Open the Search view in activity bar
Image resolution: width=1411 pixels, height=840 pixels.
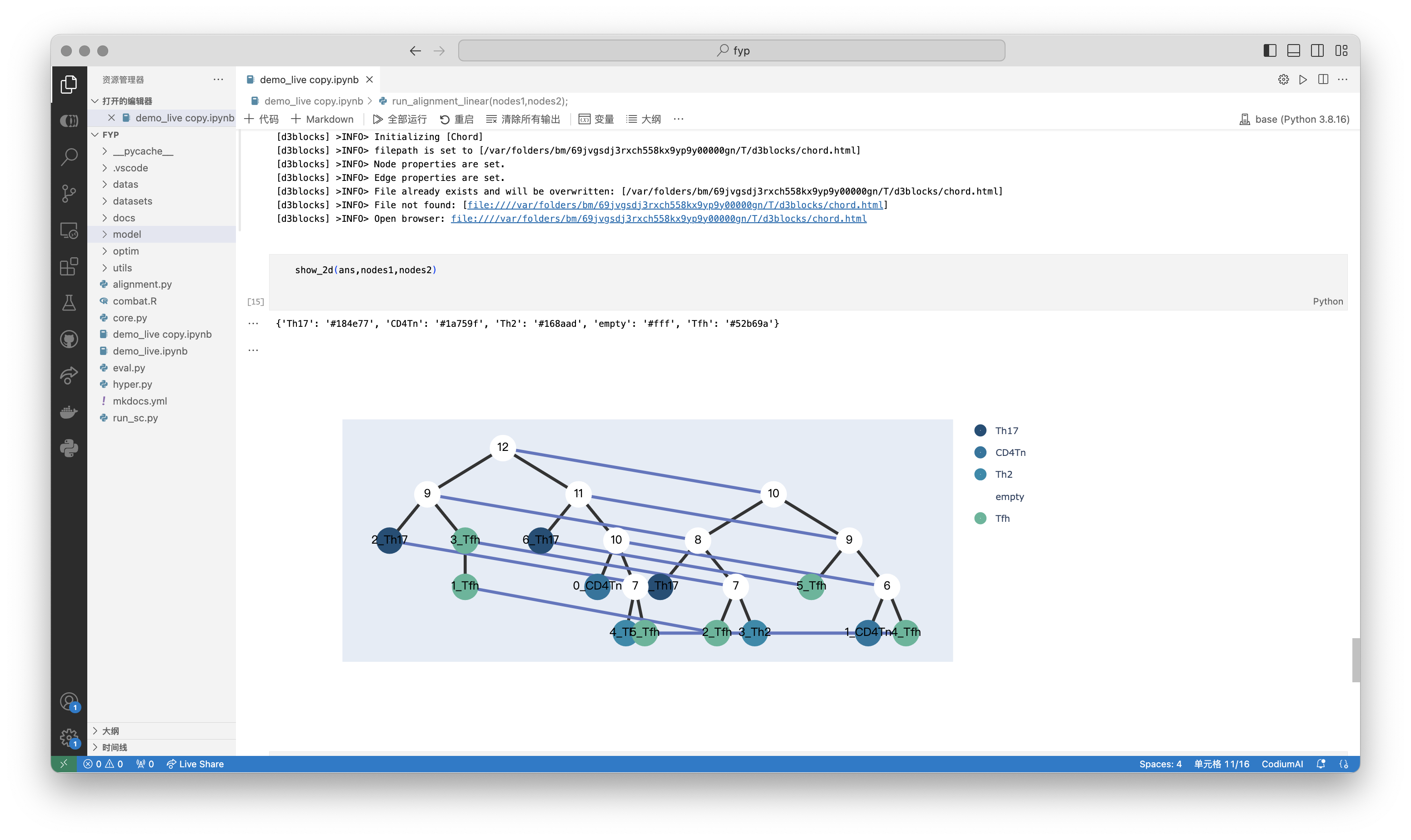pyautogui.click(x=69, y=157)
